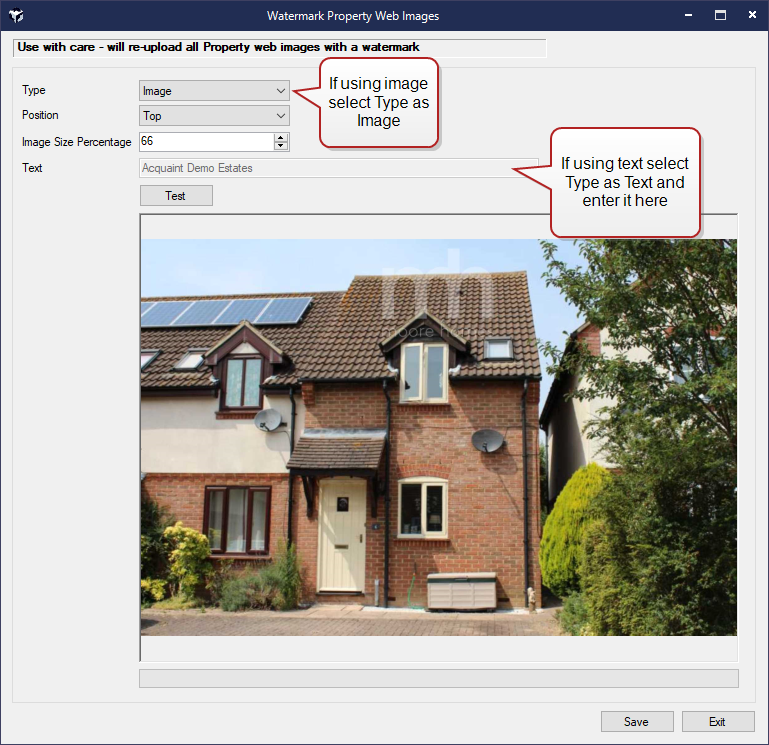Click the Image Size Percentage value field

pyautogui.click(x=205, y=142)
